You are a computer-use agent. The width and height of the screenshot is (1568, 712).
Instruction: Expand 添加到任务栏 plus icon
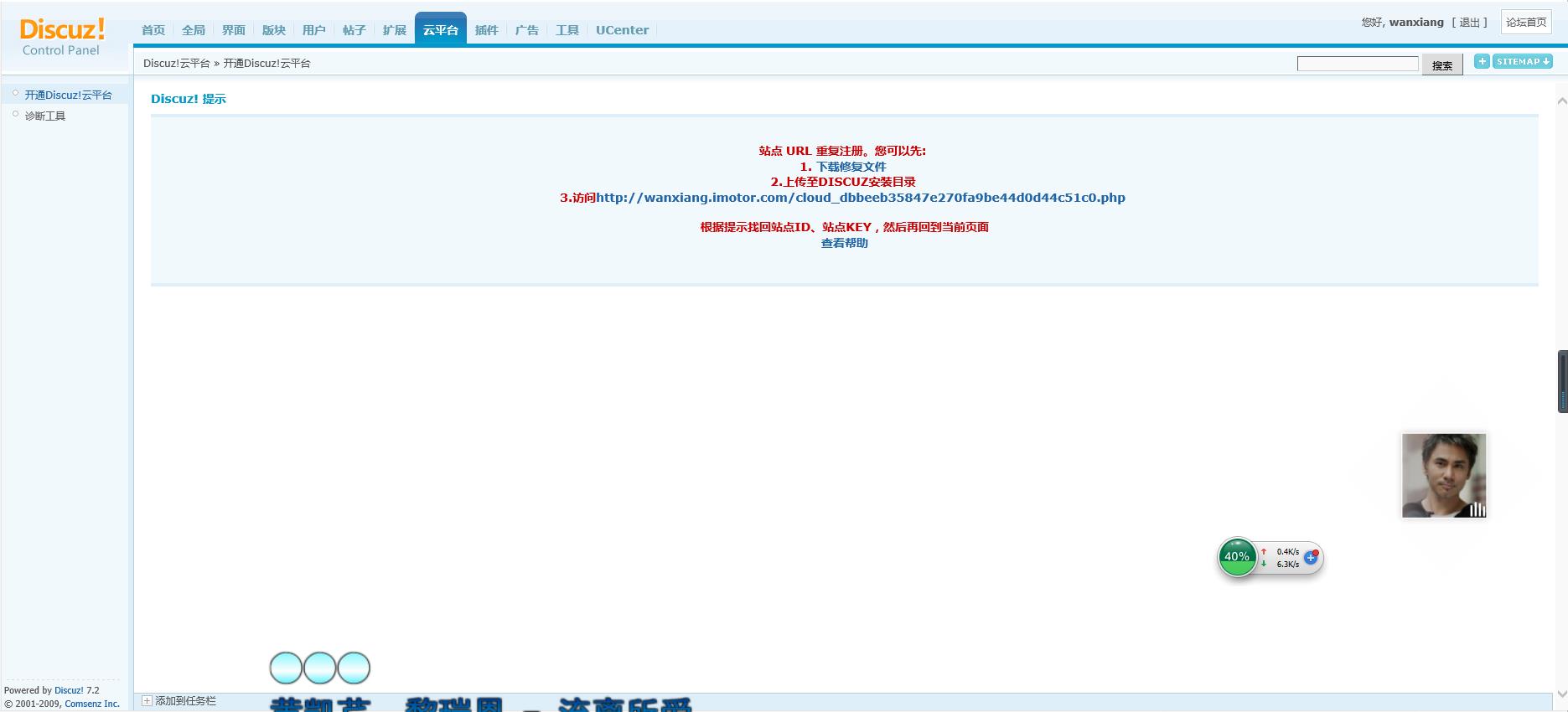tap(147, 701)
